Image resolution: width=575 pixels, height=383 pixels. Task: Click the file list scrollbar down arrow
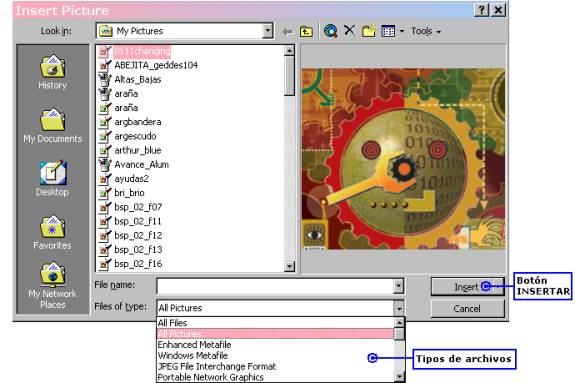pyautogui.click(x=289, y=267)
